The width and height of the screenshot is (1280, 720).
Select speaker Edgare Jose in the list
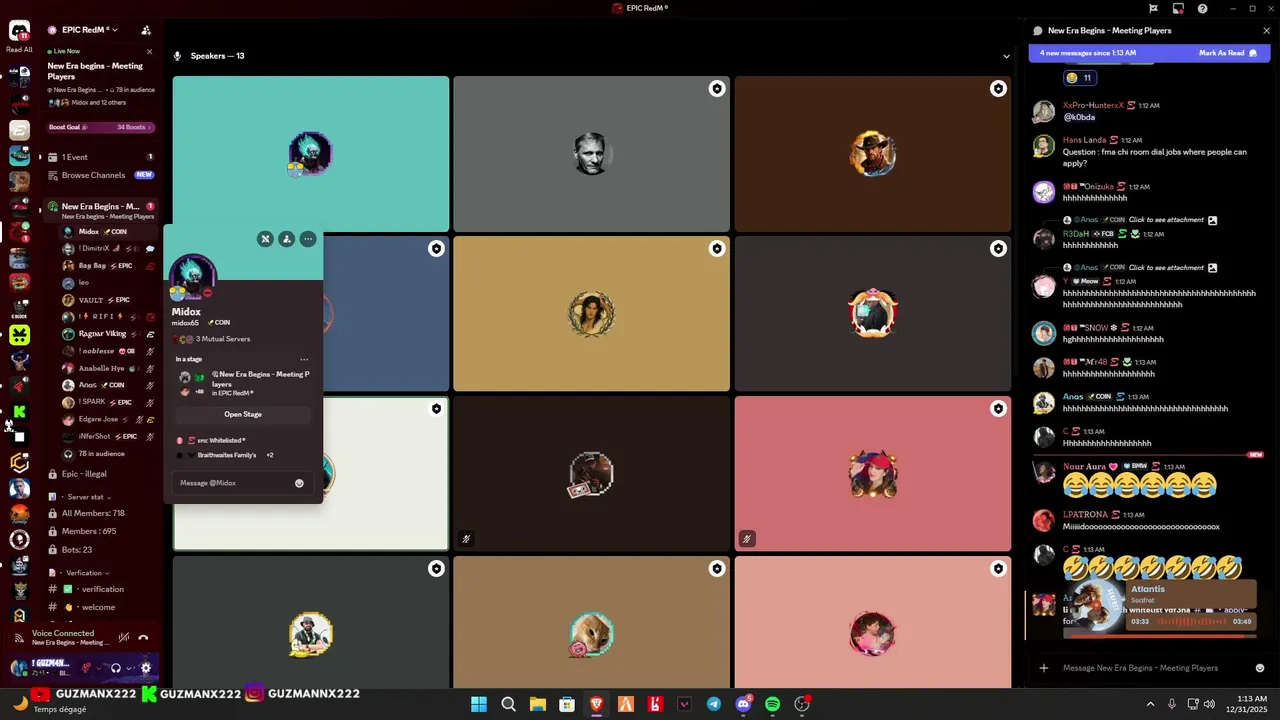click(108, 419)
